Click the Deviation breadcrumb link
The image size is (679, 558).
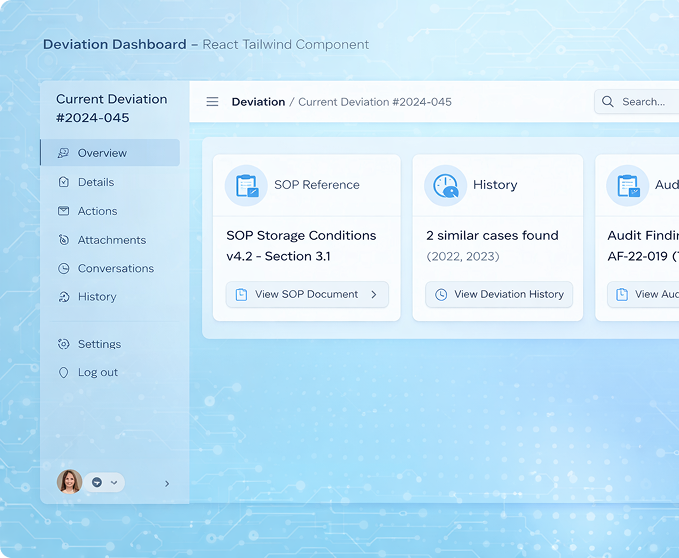[x=258, y=102]
